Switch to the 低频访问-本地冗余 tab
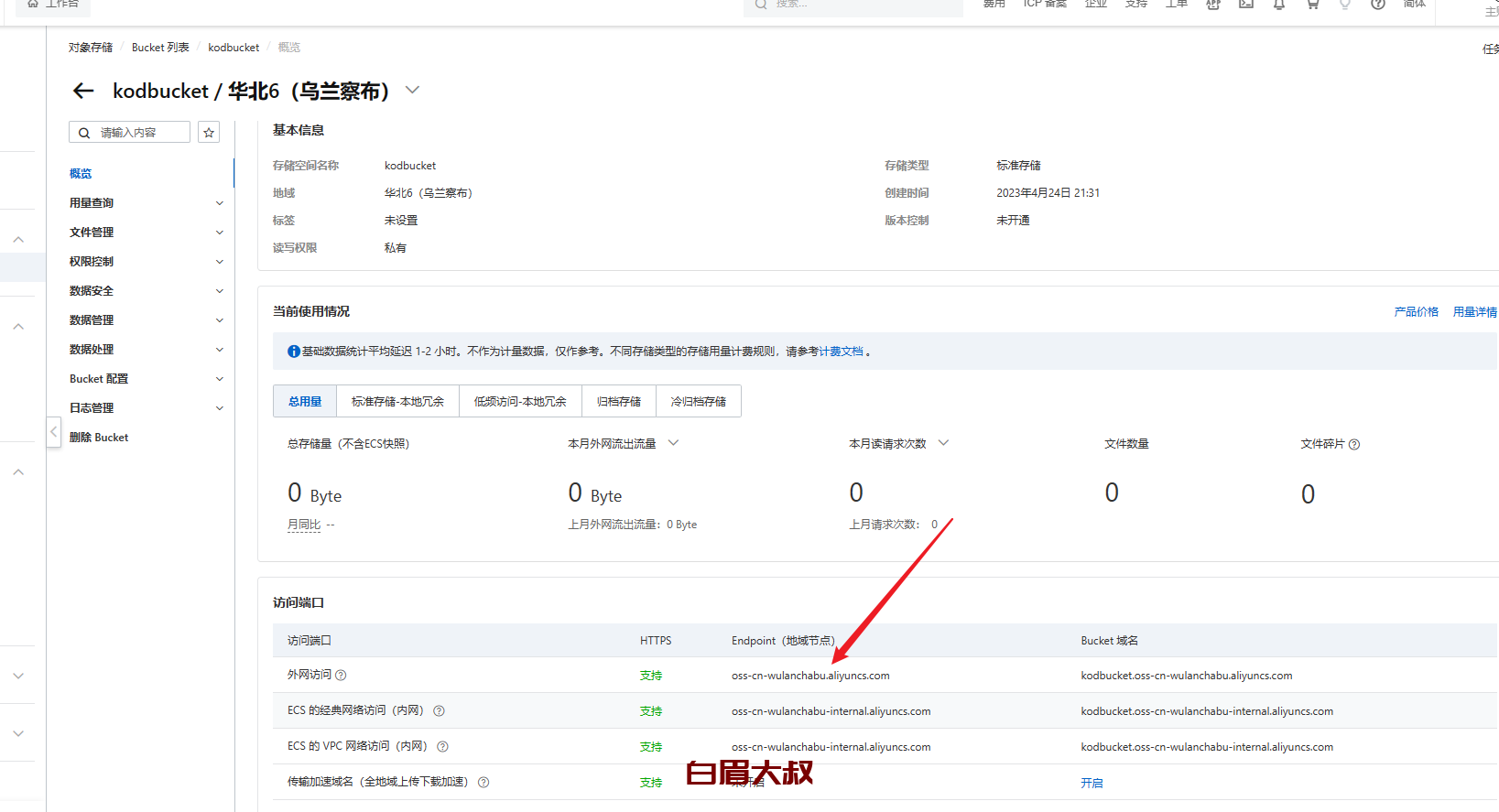1499x812 pixels. pyautogui.click(x=520, y=402)
